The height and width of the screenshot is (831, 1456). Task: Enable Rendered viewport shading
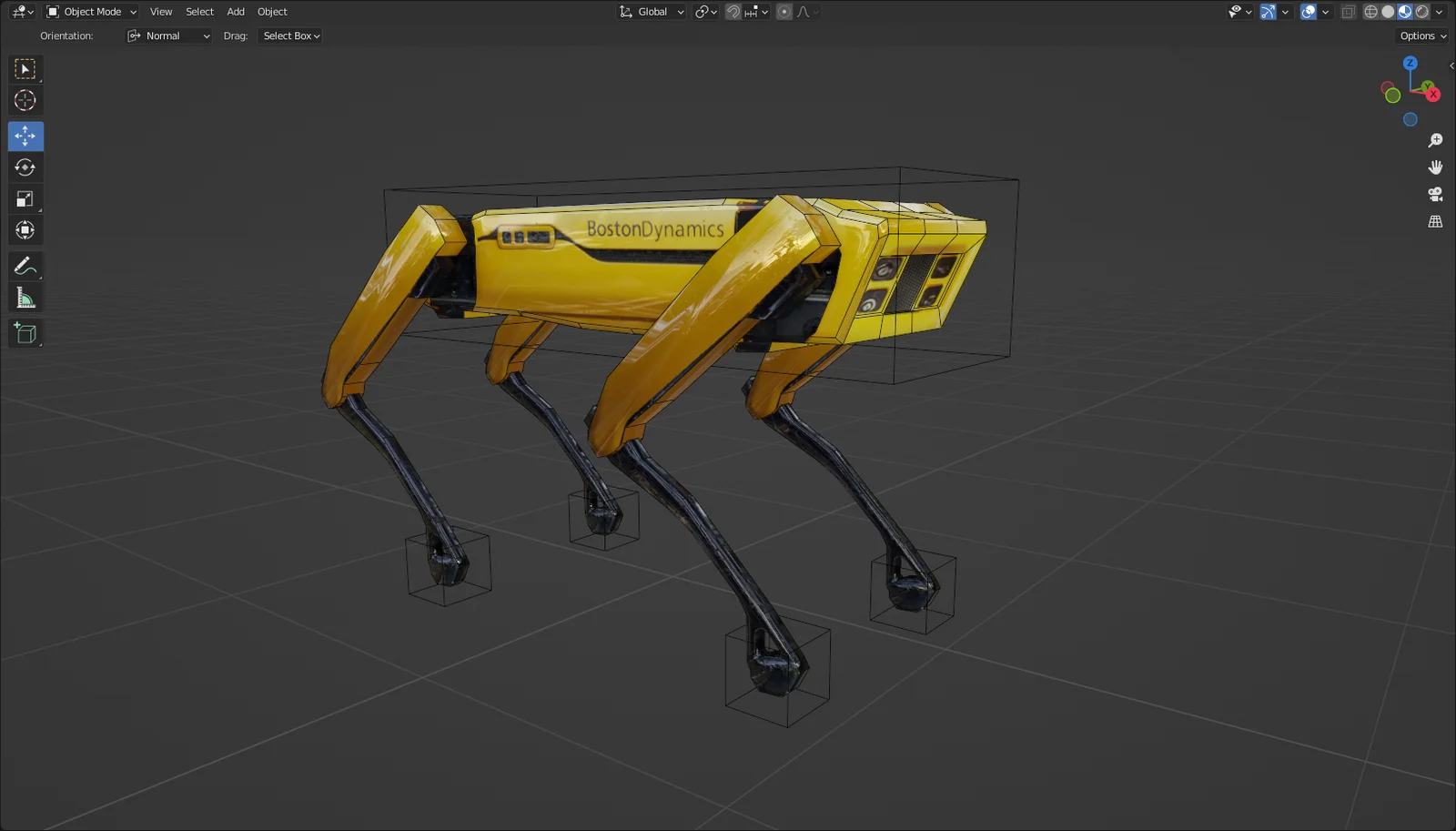pos(1420,11)
